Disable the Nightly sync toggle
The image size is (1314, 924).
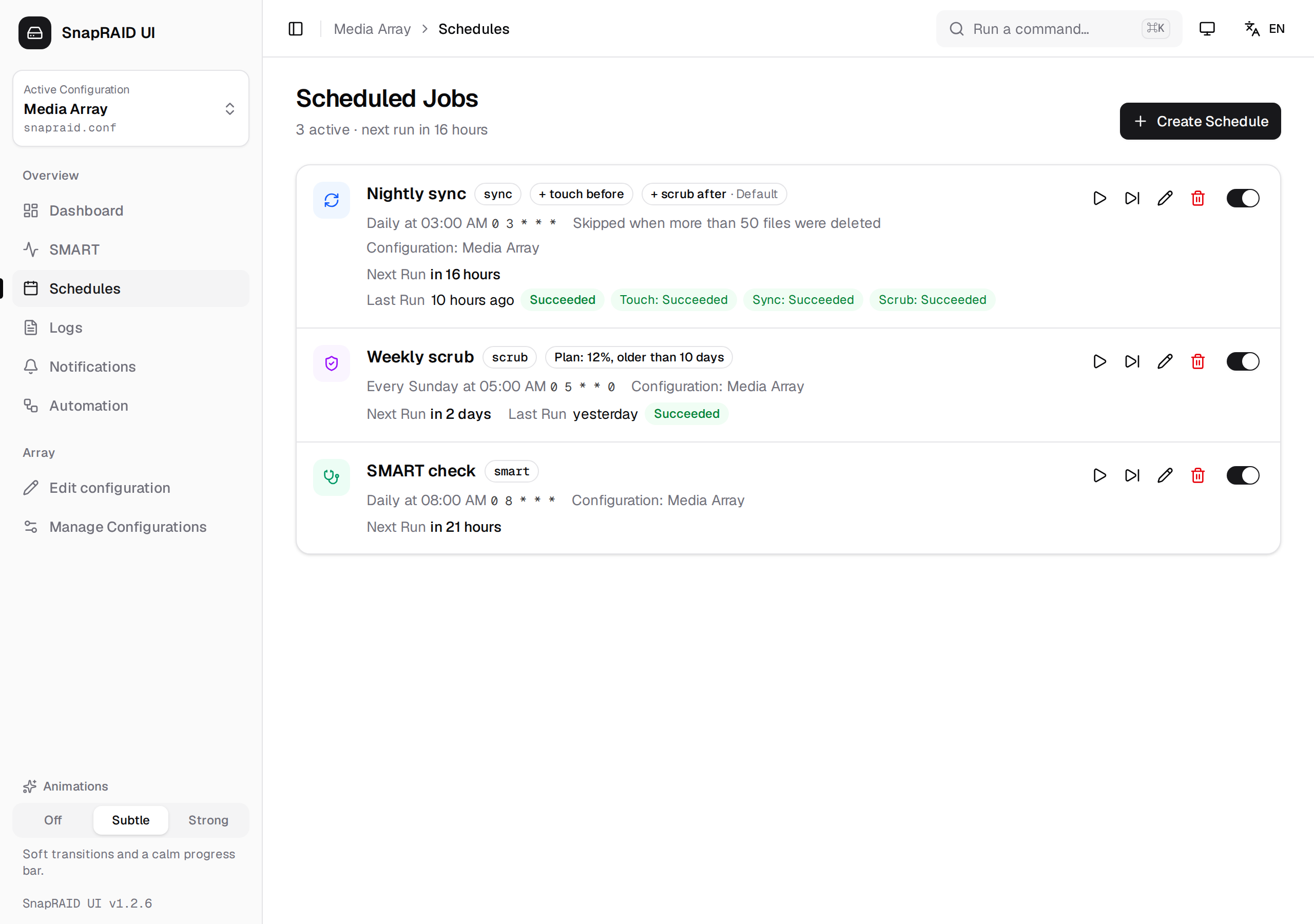(1243, 198)
